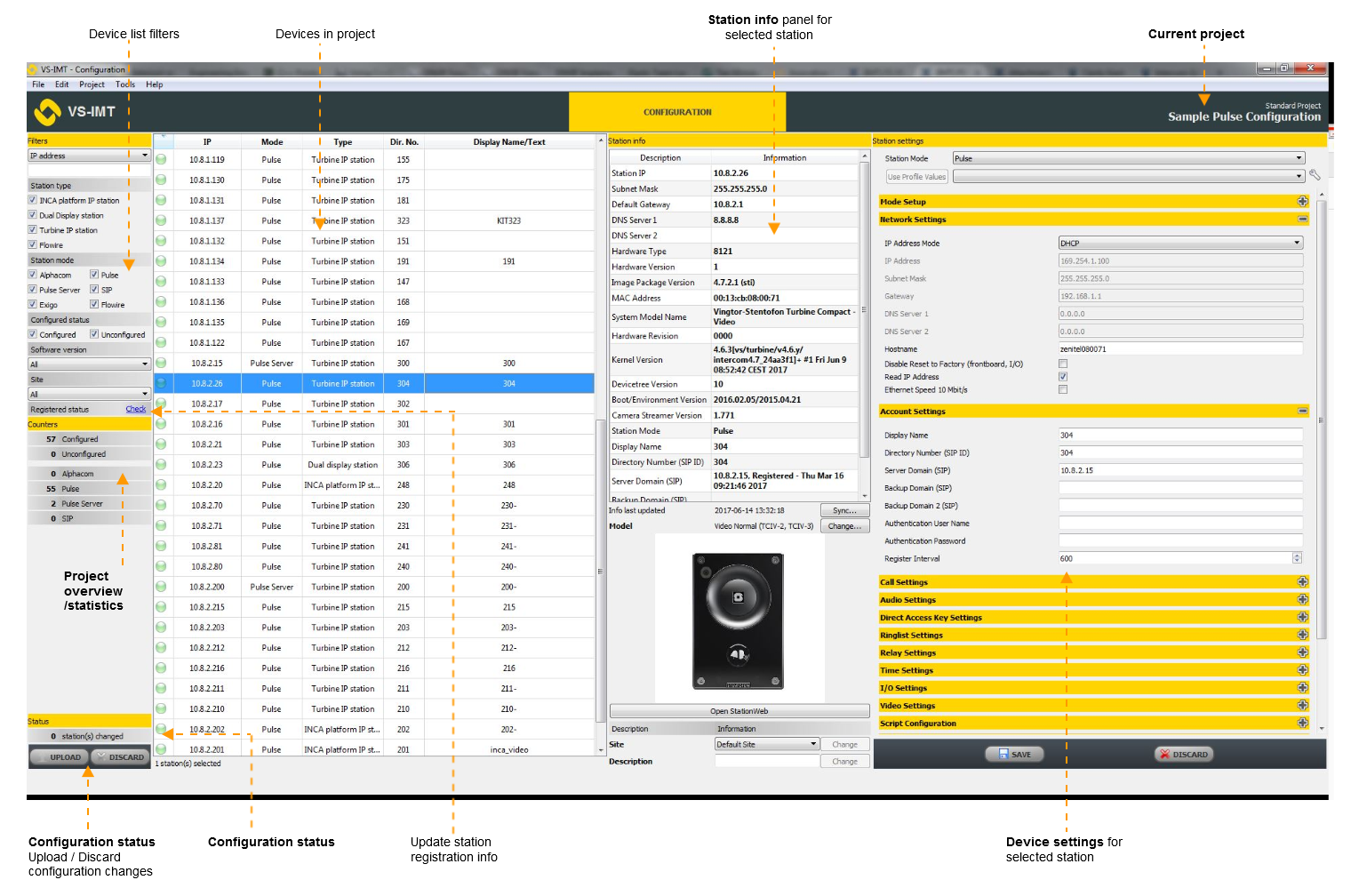This screenshot has height=896, width=1351.
Task: Click status indicator of station 10.8.1.119
Action: coord(161,160)
